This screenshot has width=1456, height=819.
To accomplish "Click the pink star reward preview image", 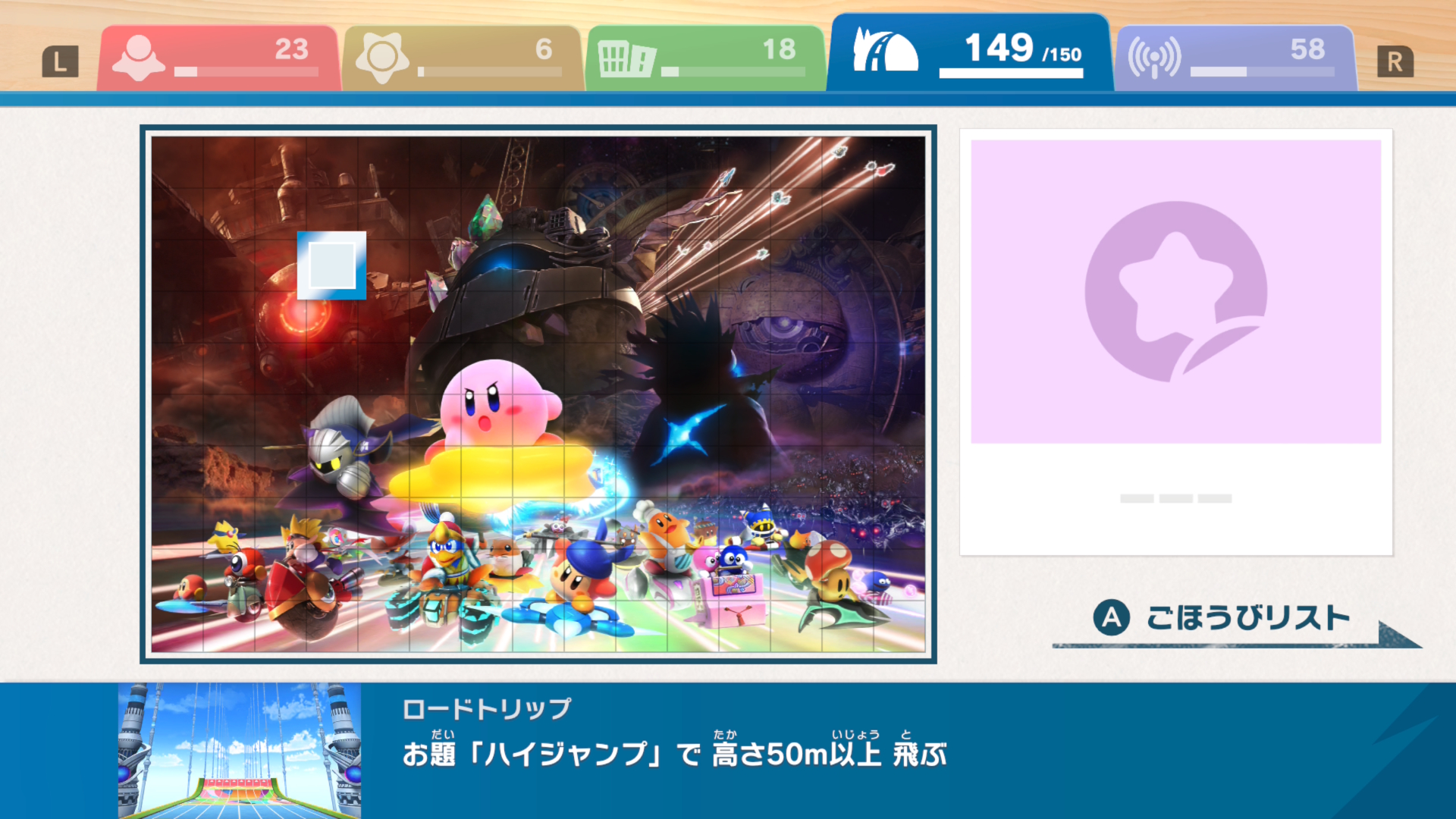I will (x=1175, y=292).
